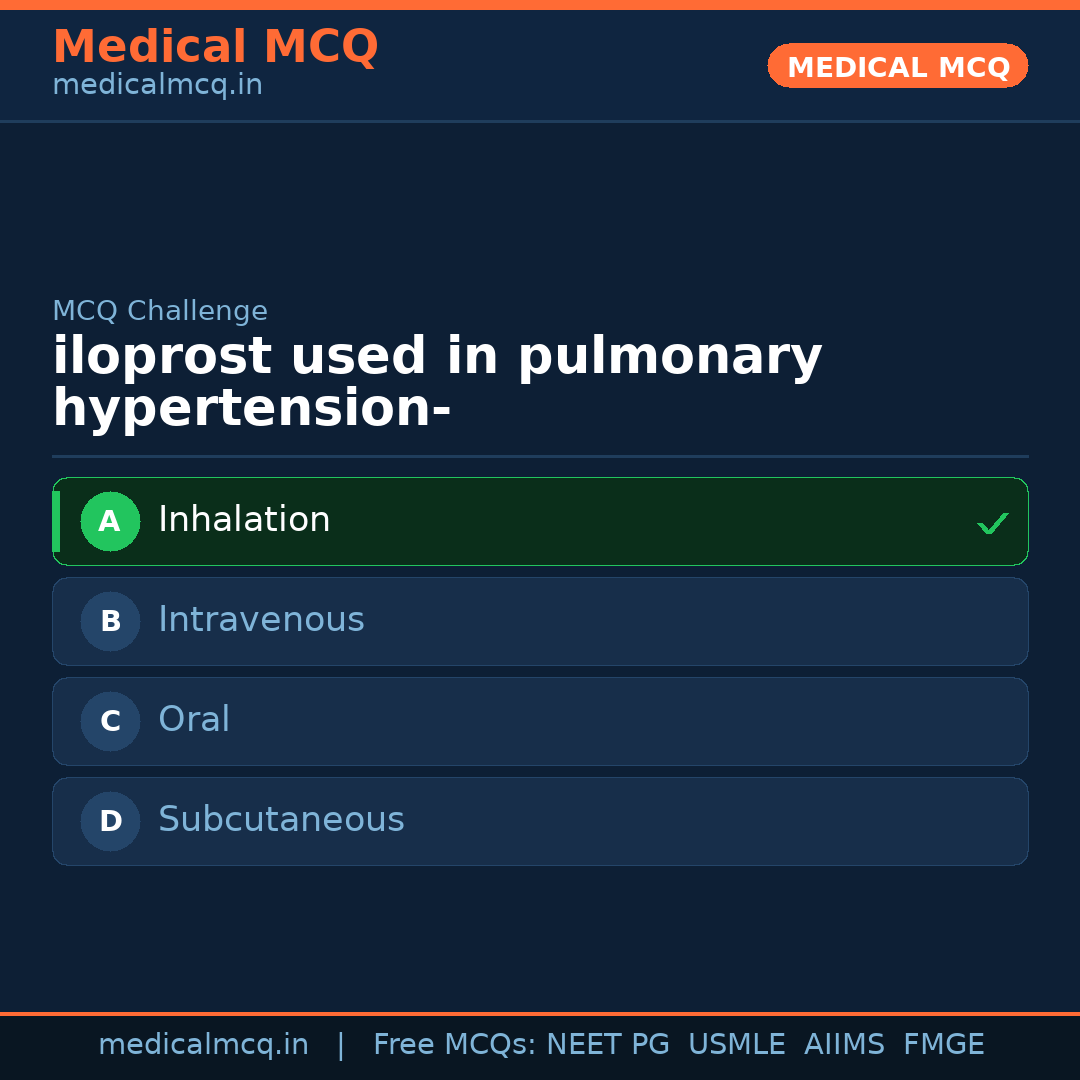Pick the "Oral" answer text
This screenshot has height=1080, width=1080.
[x=194, y=720]
